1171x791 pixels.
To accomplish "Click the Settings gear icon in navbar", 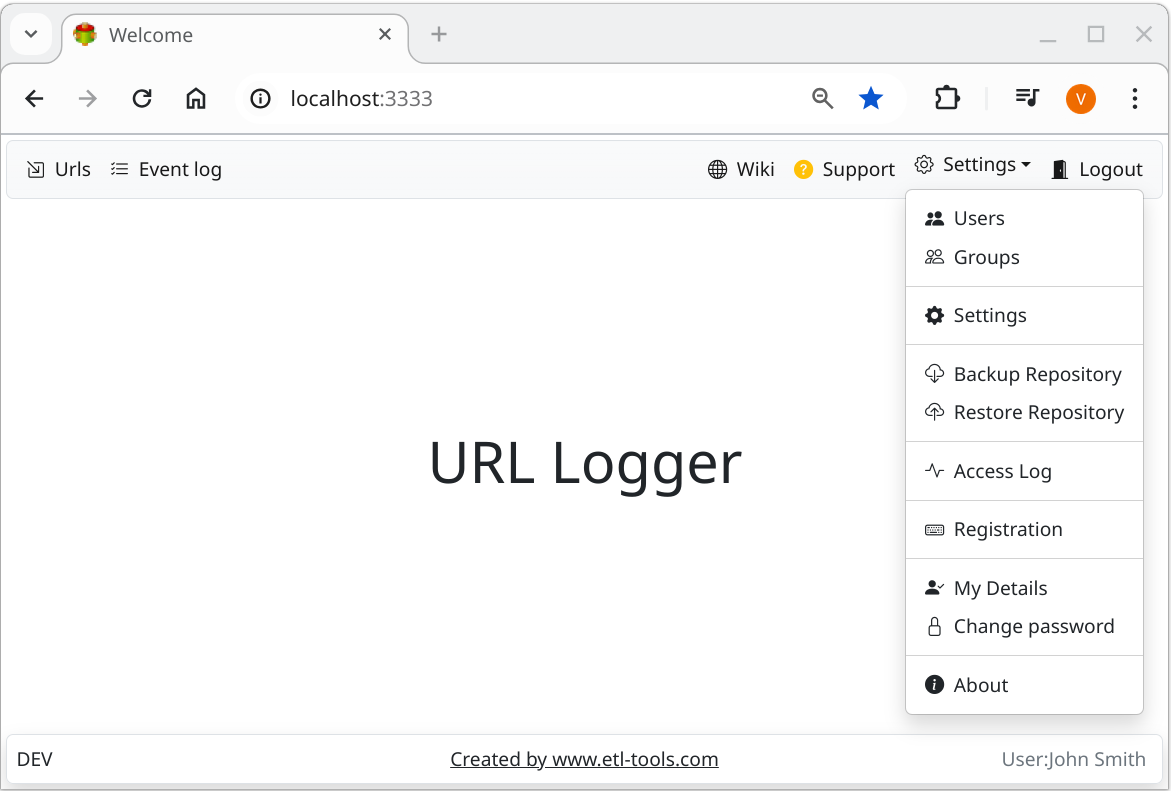I will 924,164.
